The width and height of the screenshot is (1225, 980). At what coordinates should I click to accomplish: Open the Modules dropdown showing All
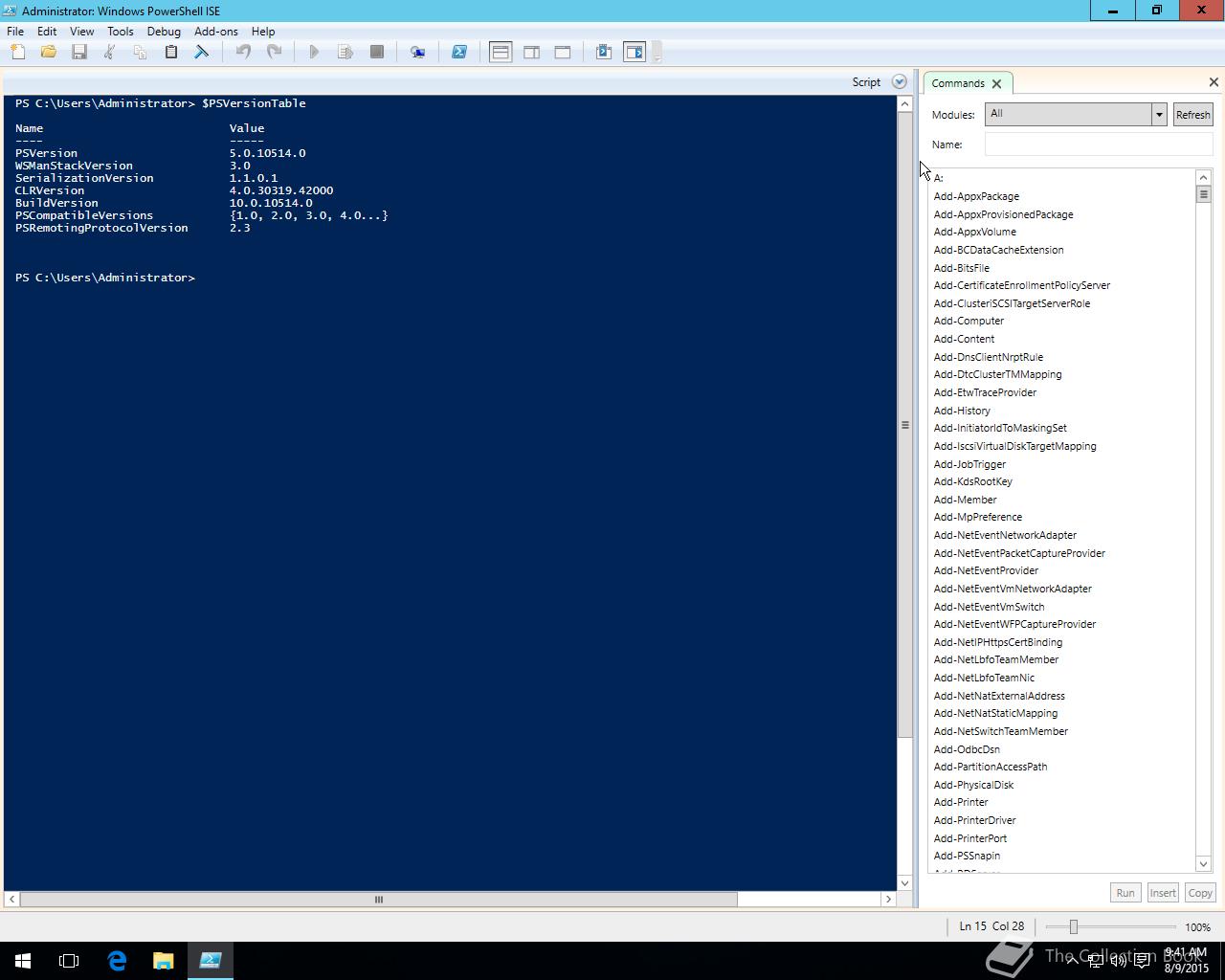tap(1076, 114)
